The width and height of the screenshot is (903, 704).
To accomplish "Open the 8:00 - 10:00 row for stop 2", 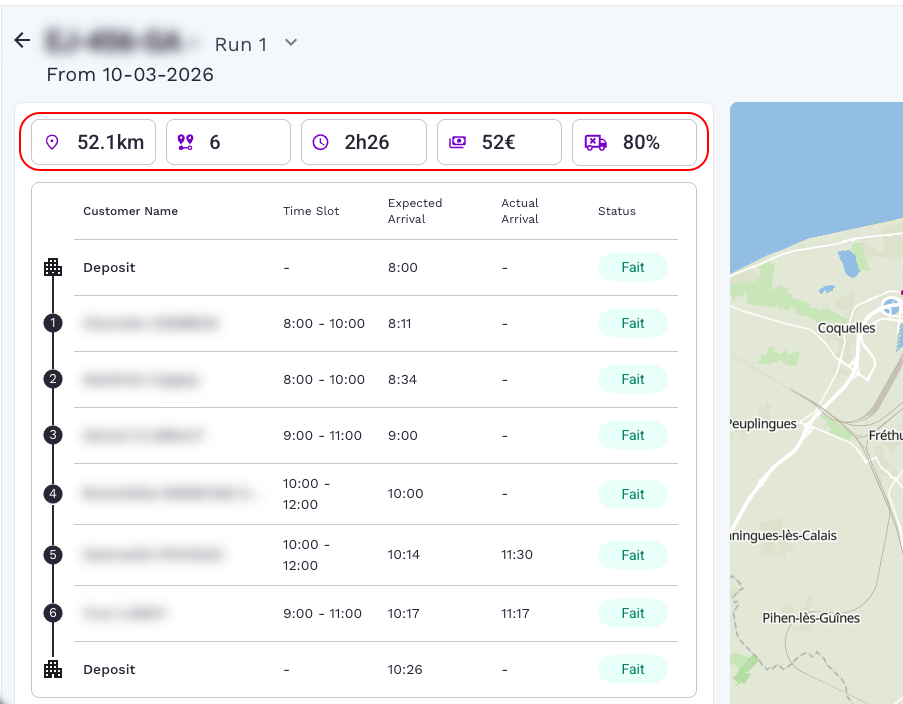I will [x=323, y=380].
